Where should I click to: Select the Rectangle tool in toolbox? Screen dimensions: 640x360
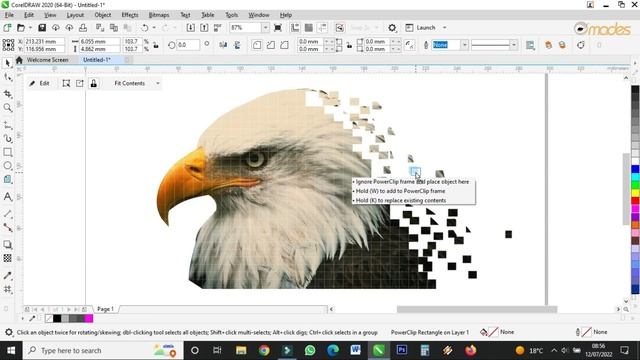pos(7,152)
